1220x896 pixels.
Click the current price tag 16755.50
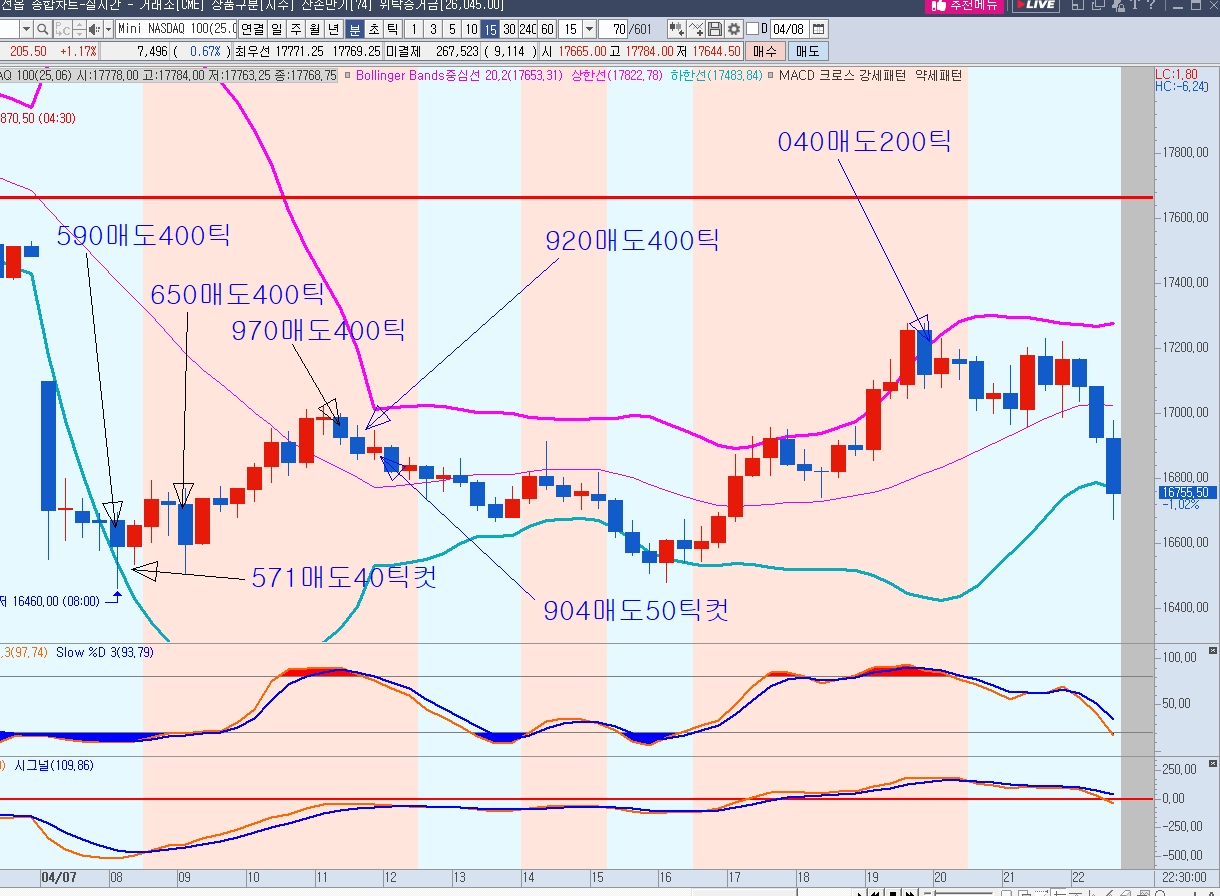(x=1185, y=492)
